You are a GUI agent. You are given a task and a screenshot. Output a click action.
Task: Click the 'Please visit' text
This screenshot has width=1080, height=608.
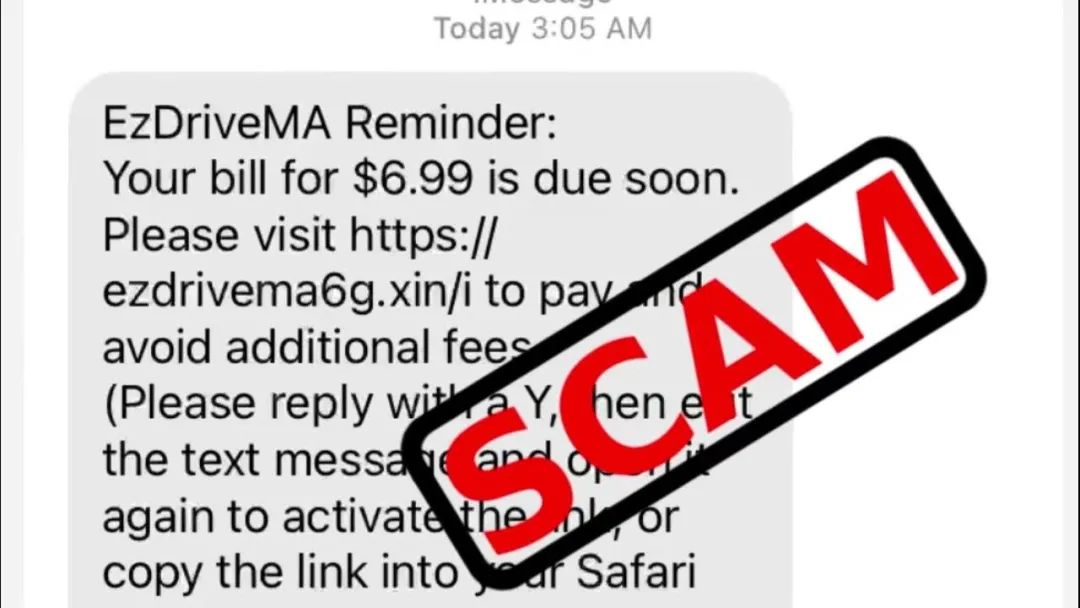point(219,235)
